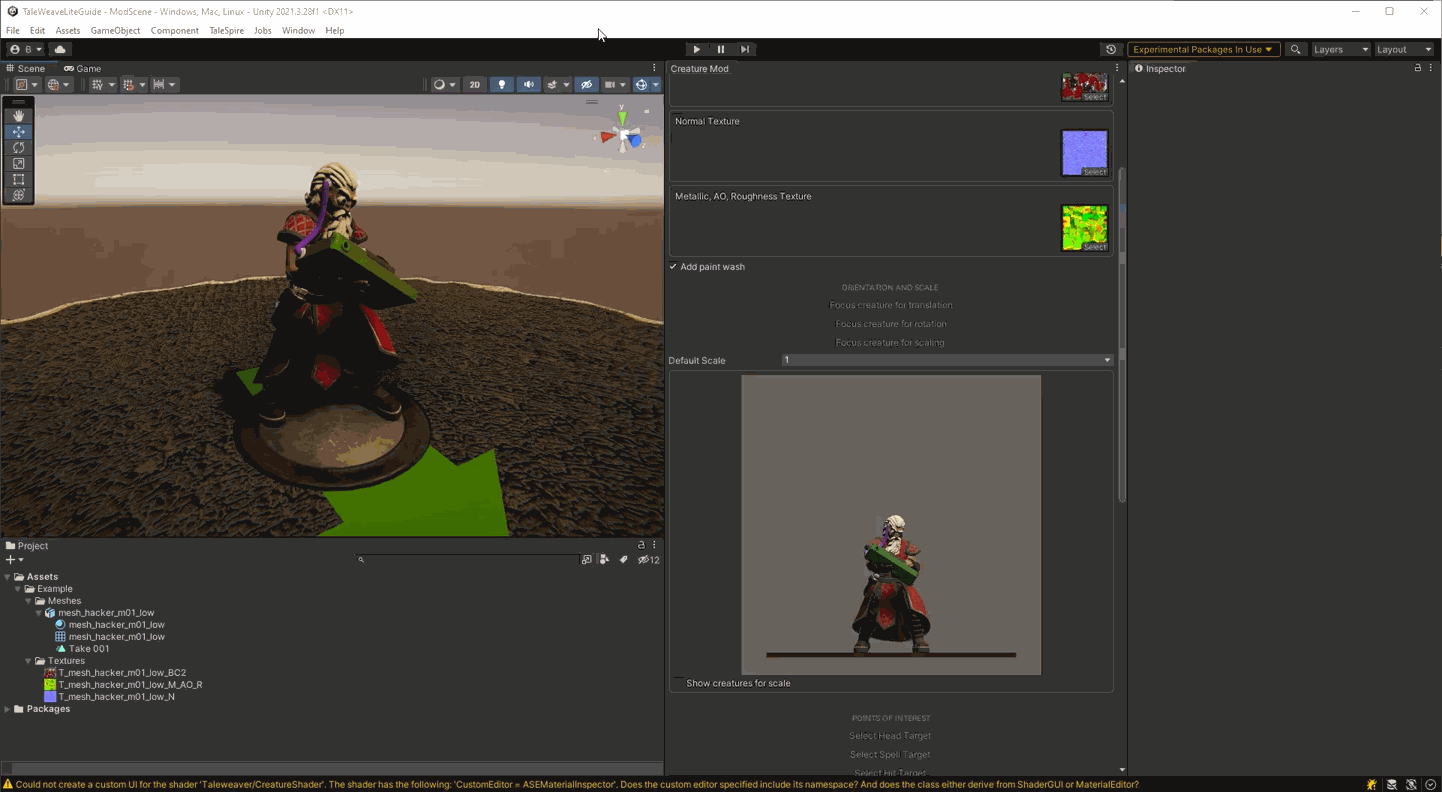This screenshot has width=1442, height=792.
Task: Select the Hand tool in scene toolbar
Action: 18,116
